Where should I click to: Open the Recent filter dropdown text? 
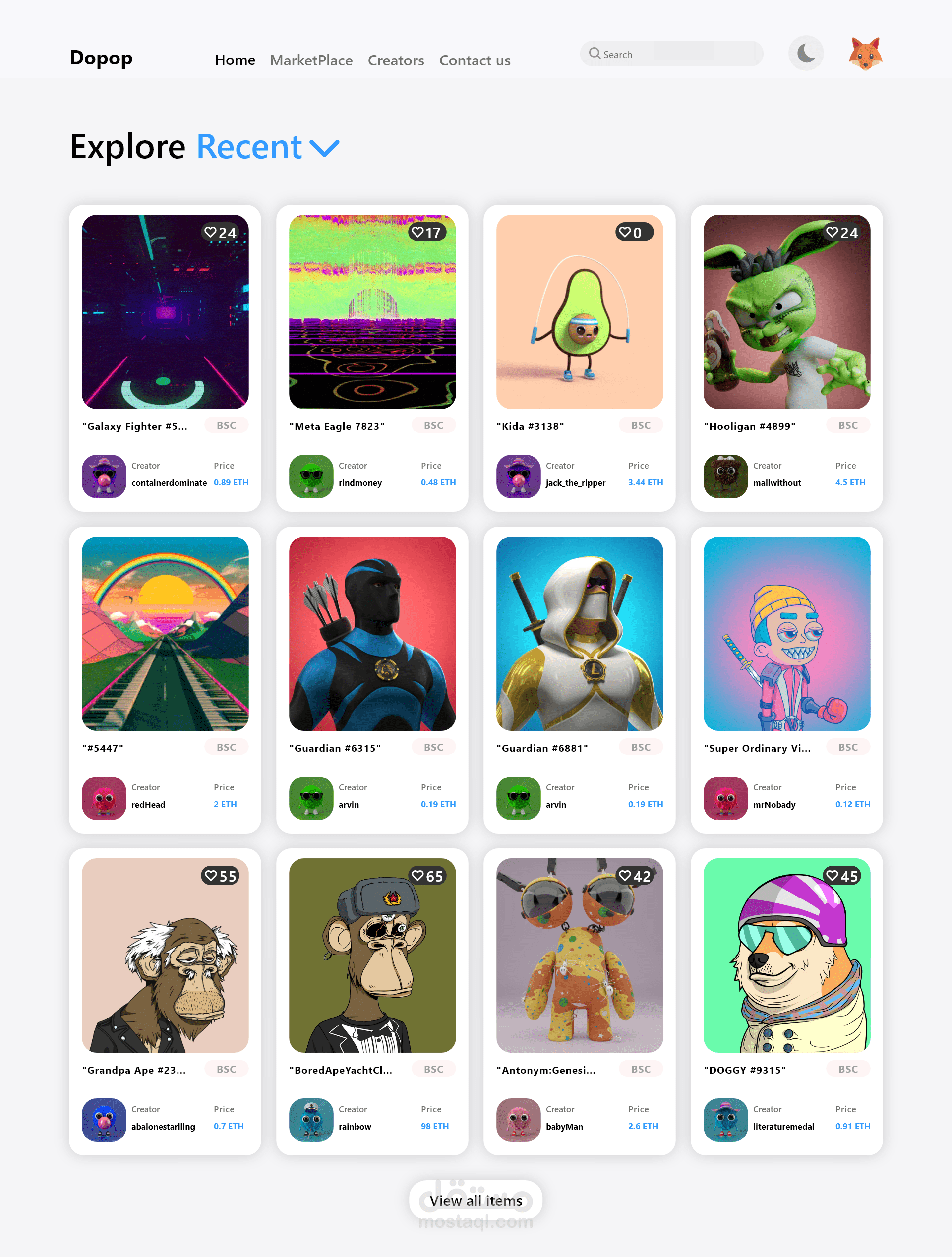(x=249, y=147)
